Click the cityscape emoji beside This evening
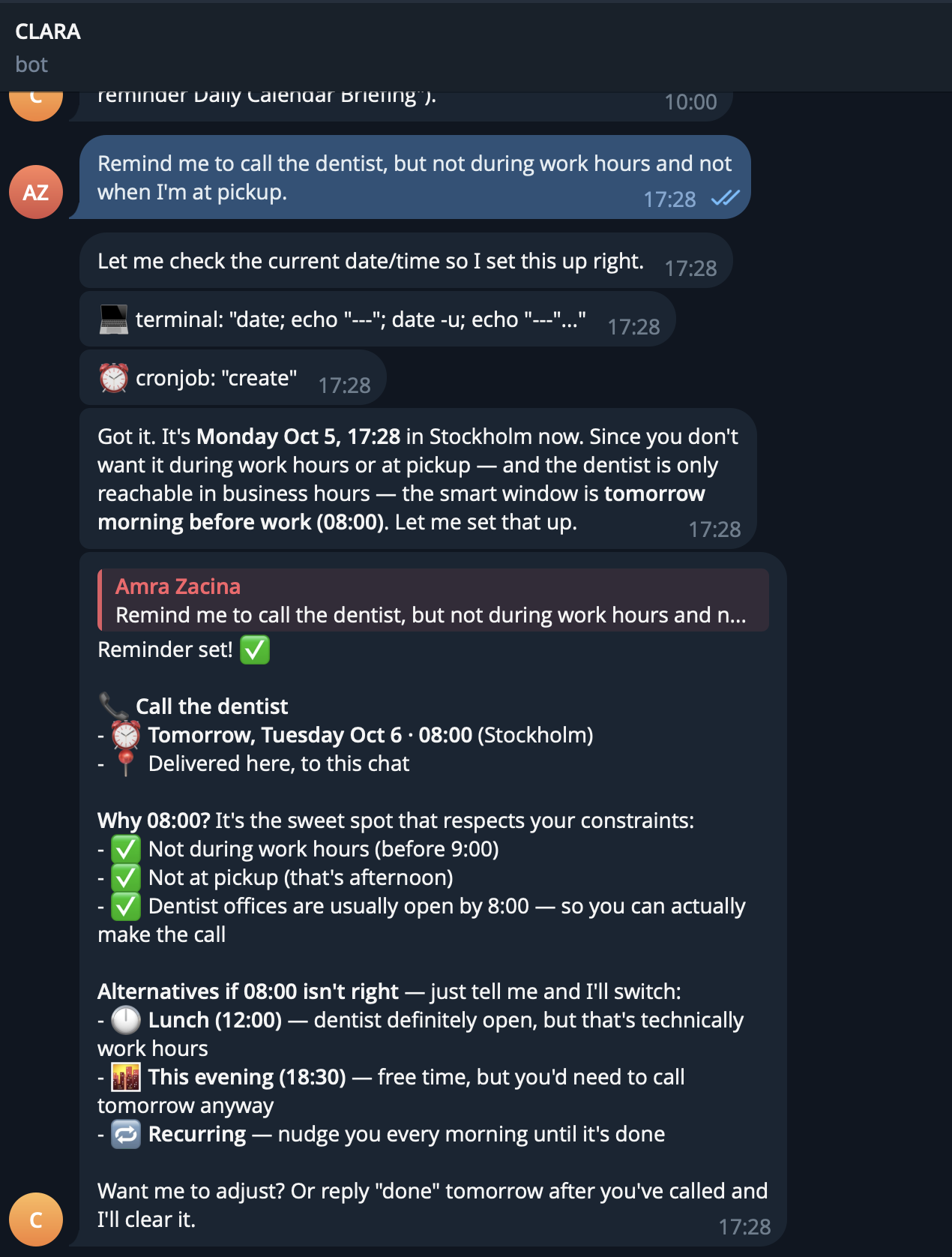Image resolution: width=952 pixels, height=1257 pixels. tap(126, 1077)
